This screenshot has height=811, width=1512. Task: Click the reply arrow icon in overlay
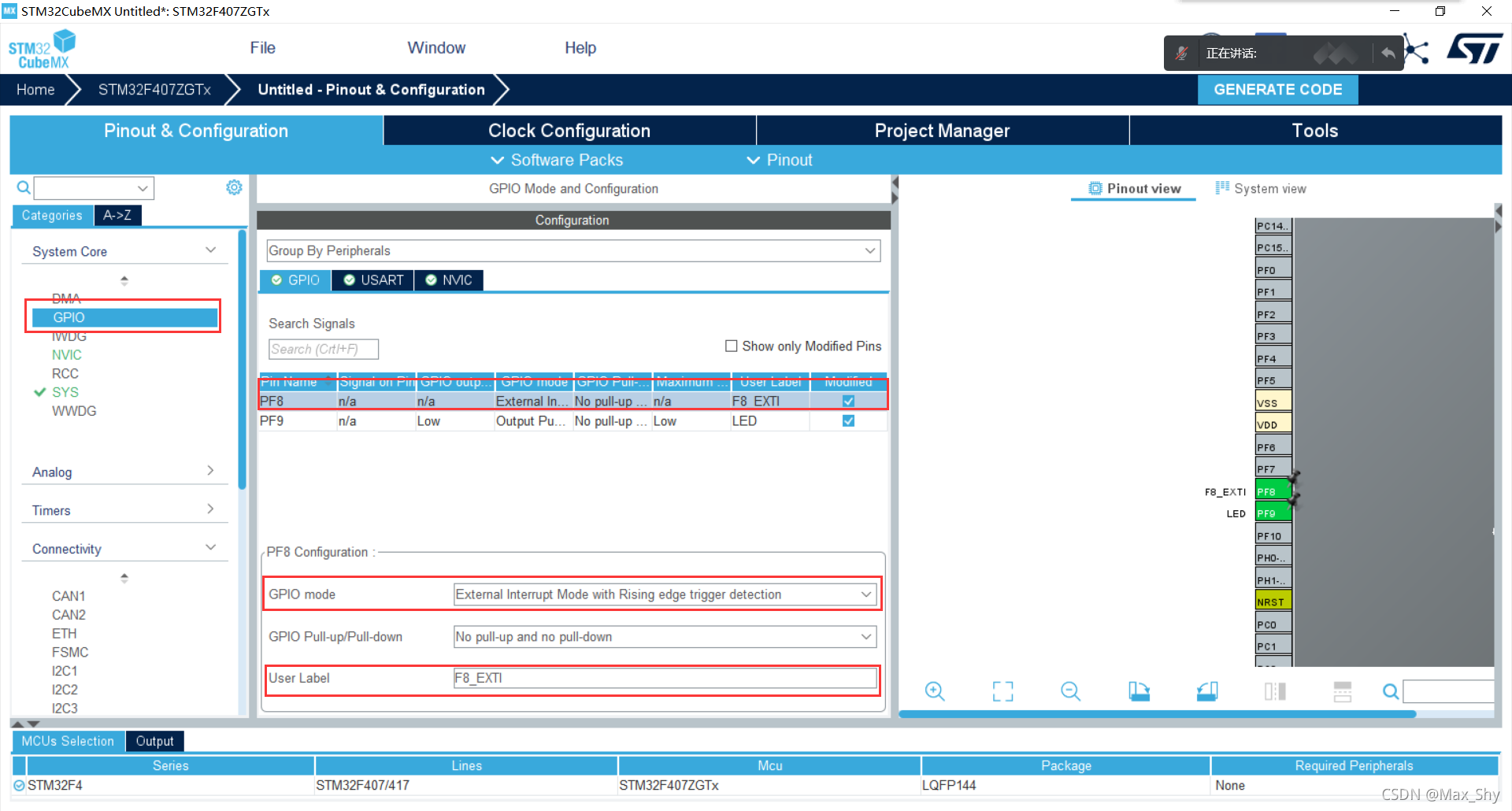pos(1388,54)
